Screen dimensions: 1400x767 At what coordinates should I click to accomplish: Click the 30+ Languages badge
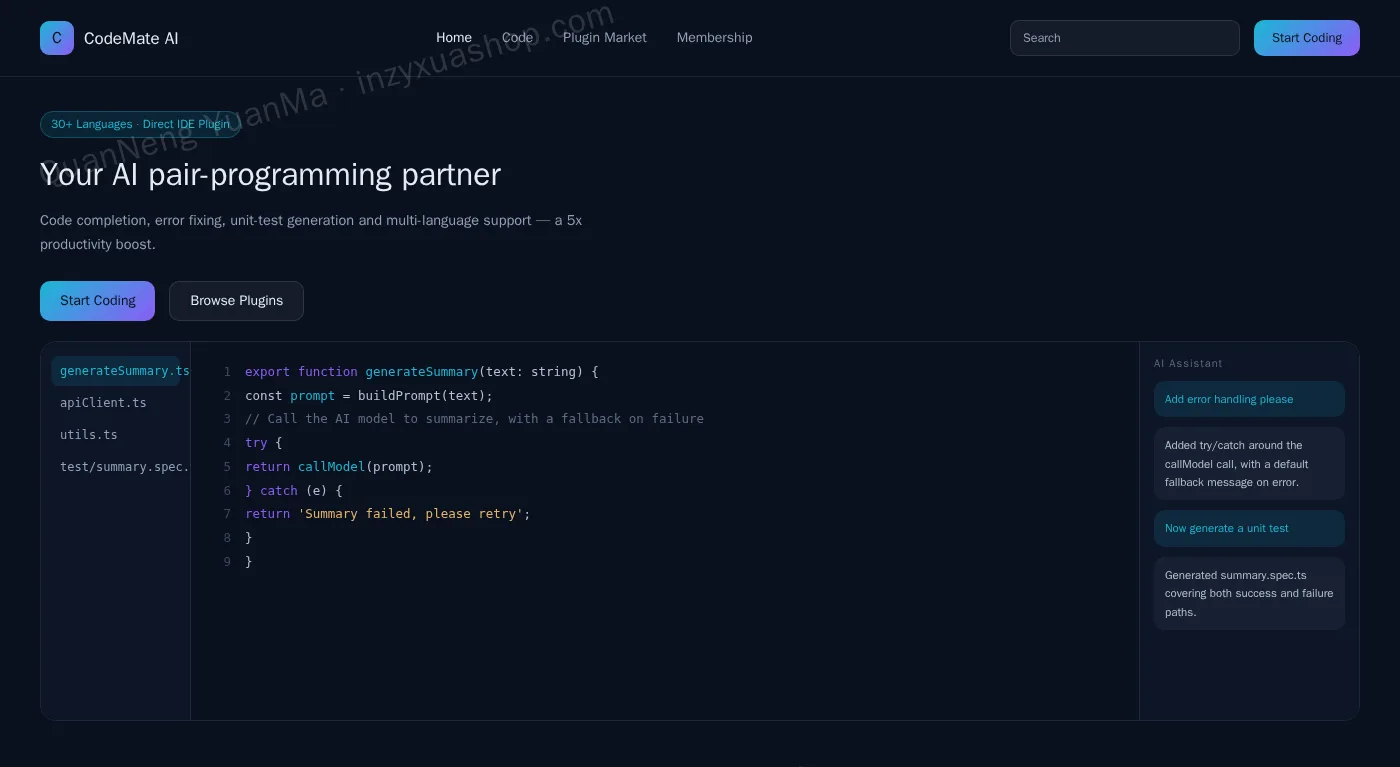point(140,124)
